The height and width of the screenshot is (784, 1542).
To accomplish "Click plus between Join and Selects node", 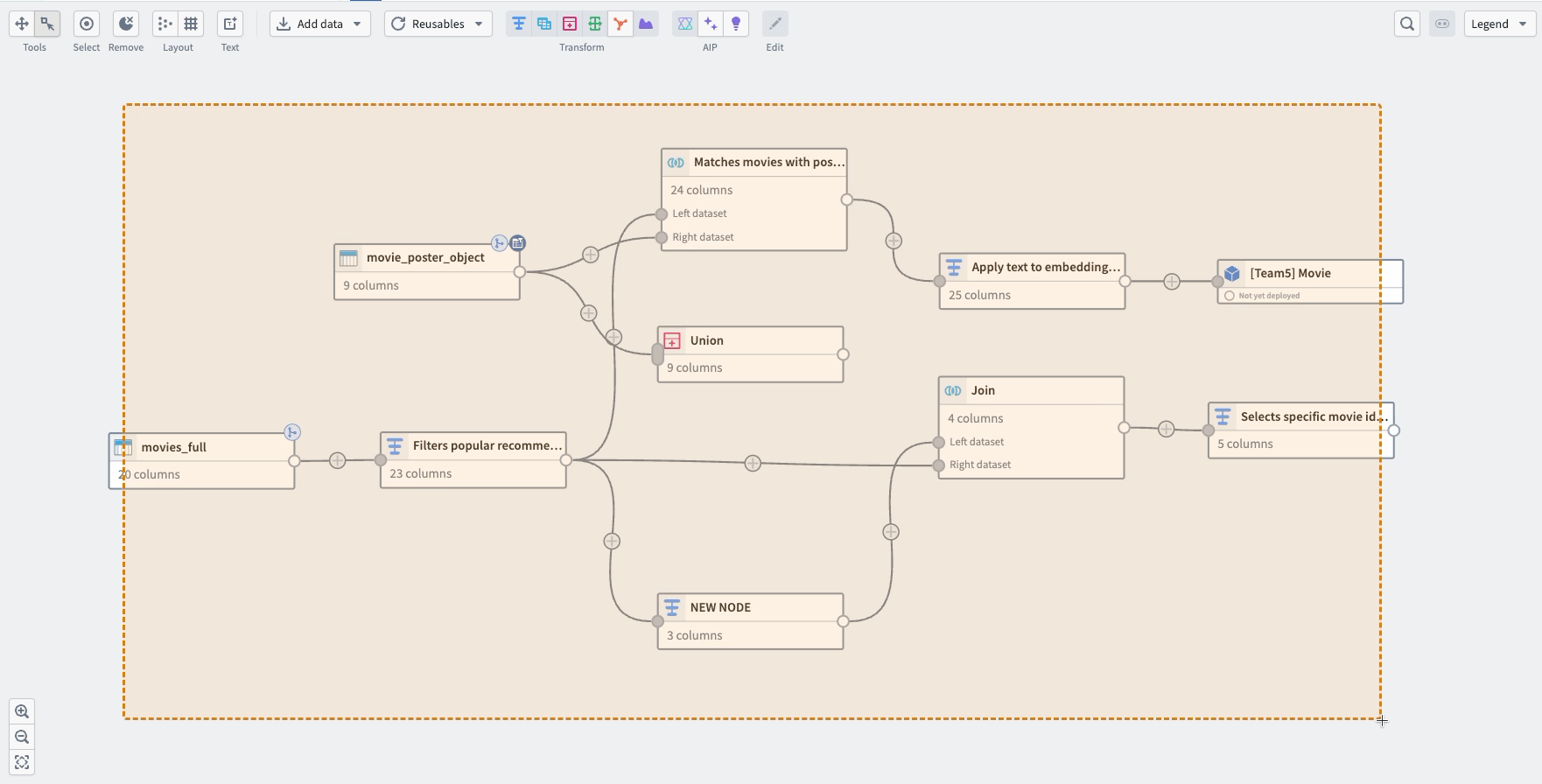I will point(1166,429).
